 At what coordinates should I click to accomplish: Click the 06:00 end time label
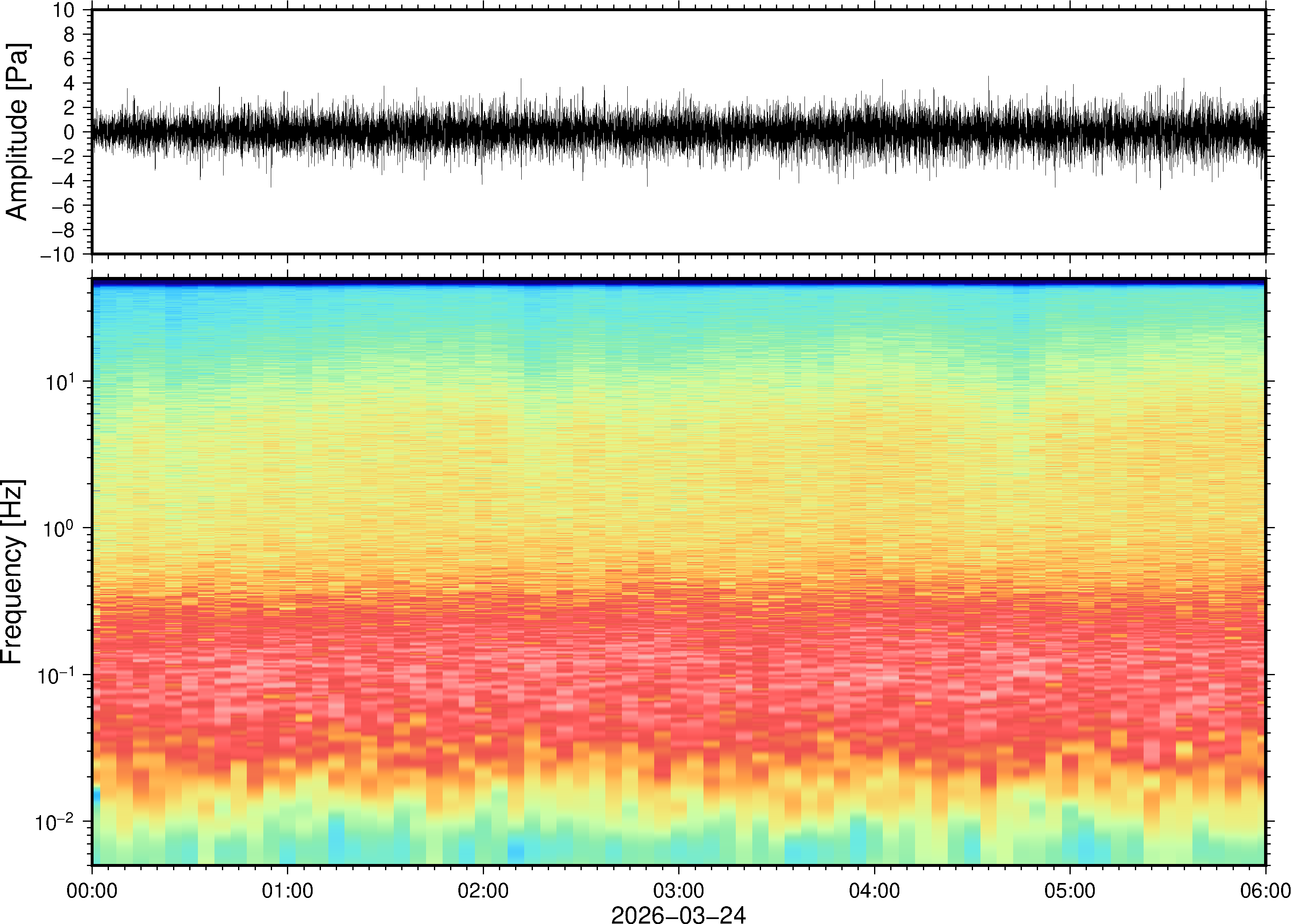pos(1265,890)
